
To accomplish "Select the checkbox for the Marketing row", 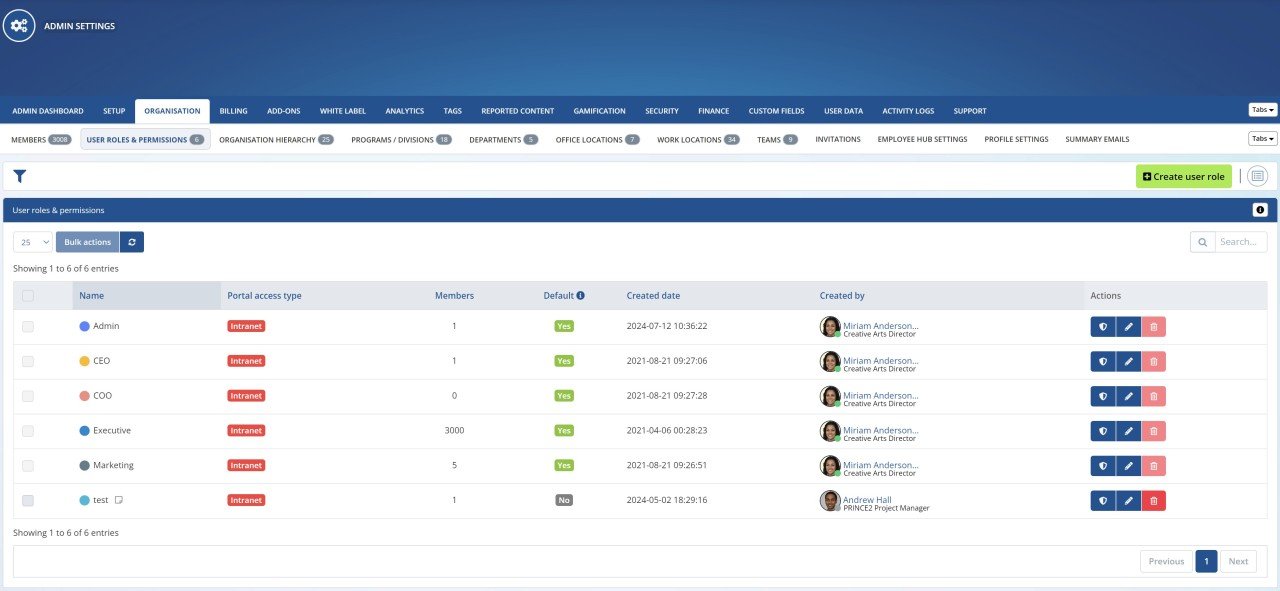I will (27, 465).
